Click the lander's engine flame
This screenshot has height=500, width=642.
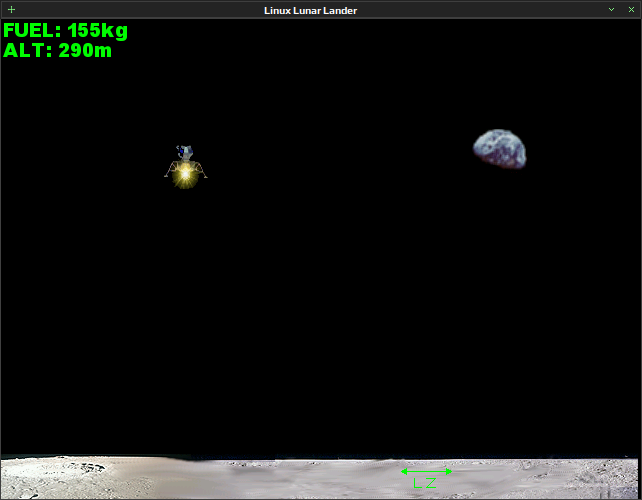(185, 175)
